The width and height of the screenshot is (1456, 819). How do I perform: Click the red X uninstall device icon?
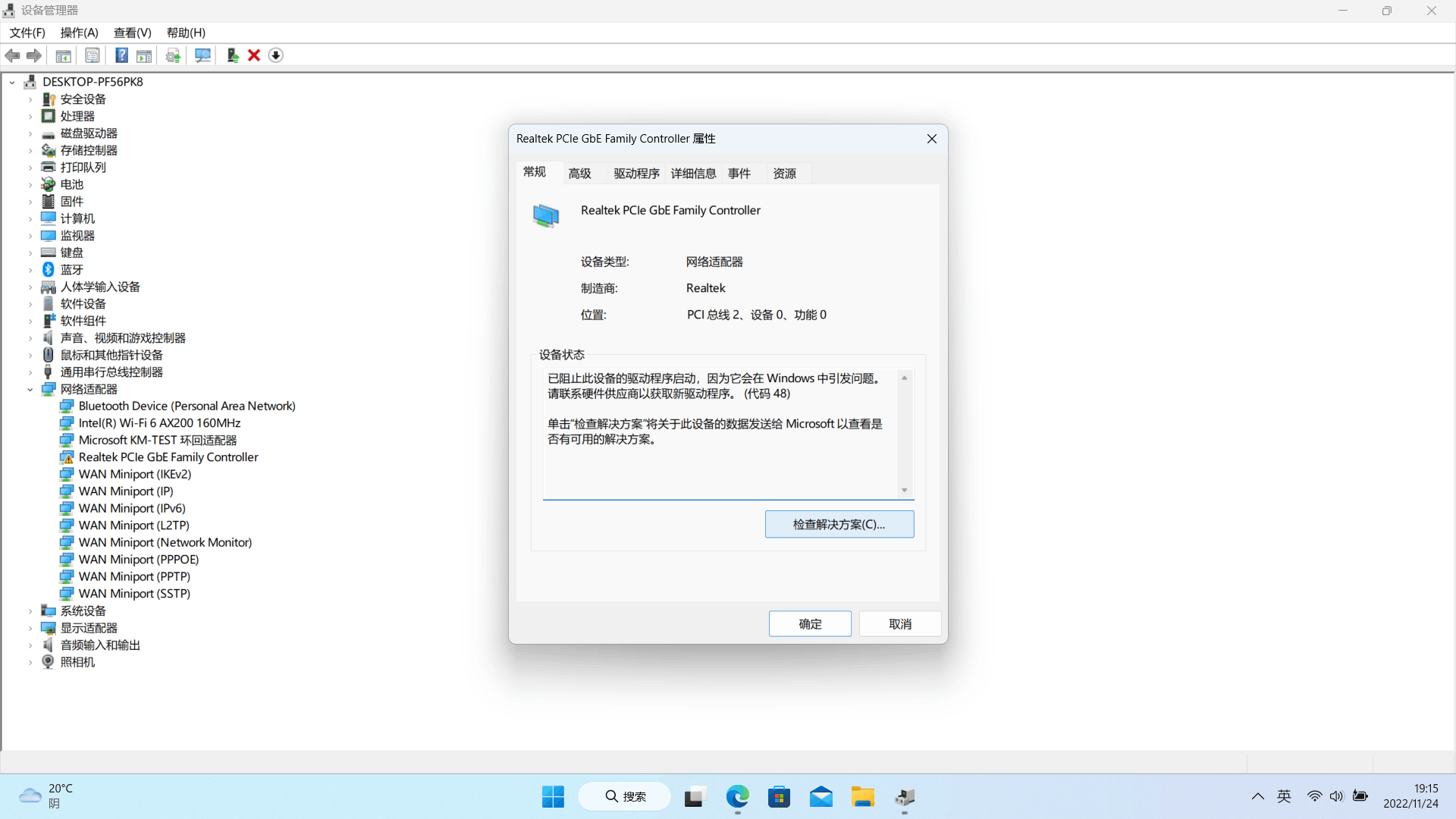tap(254, 55)
